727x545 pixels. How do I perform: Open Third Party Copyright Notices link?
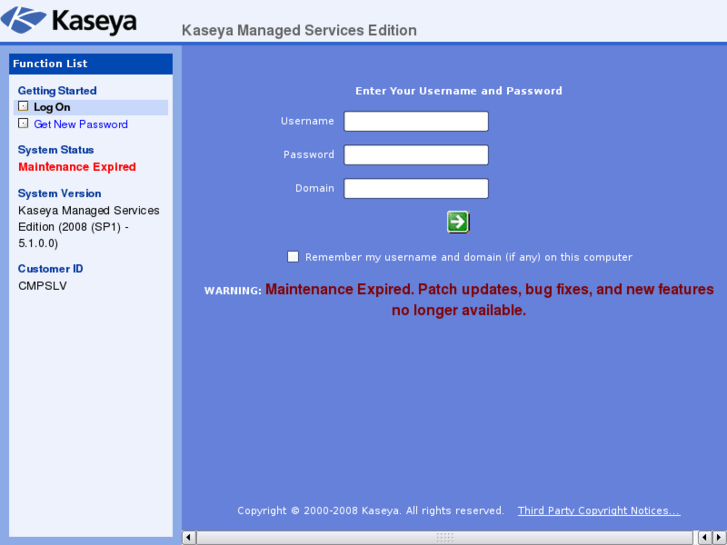(x=599, y=511)
